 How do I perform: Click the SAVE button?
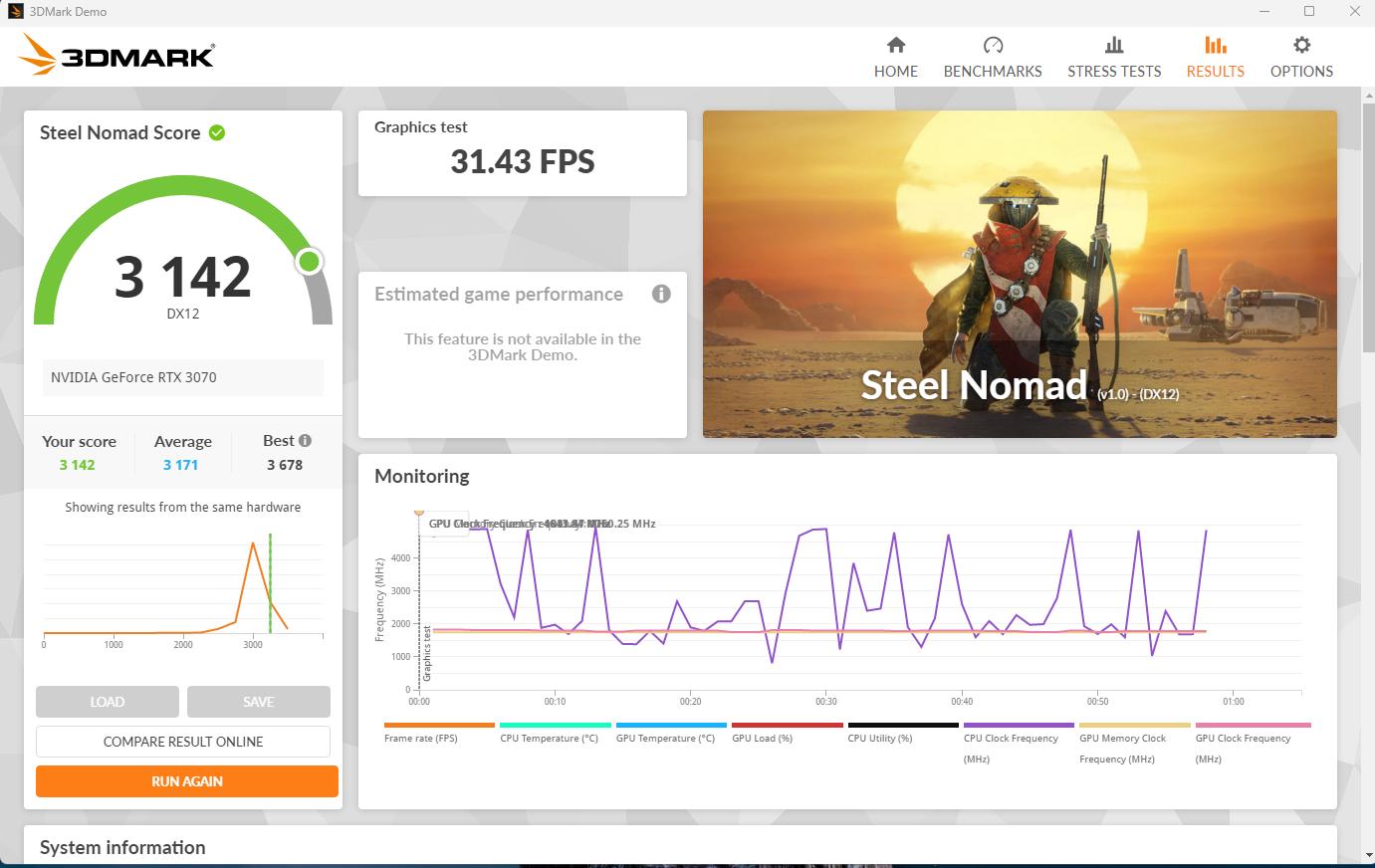pyautogui.click(x=259, y=702)
